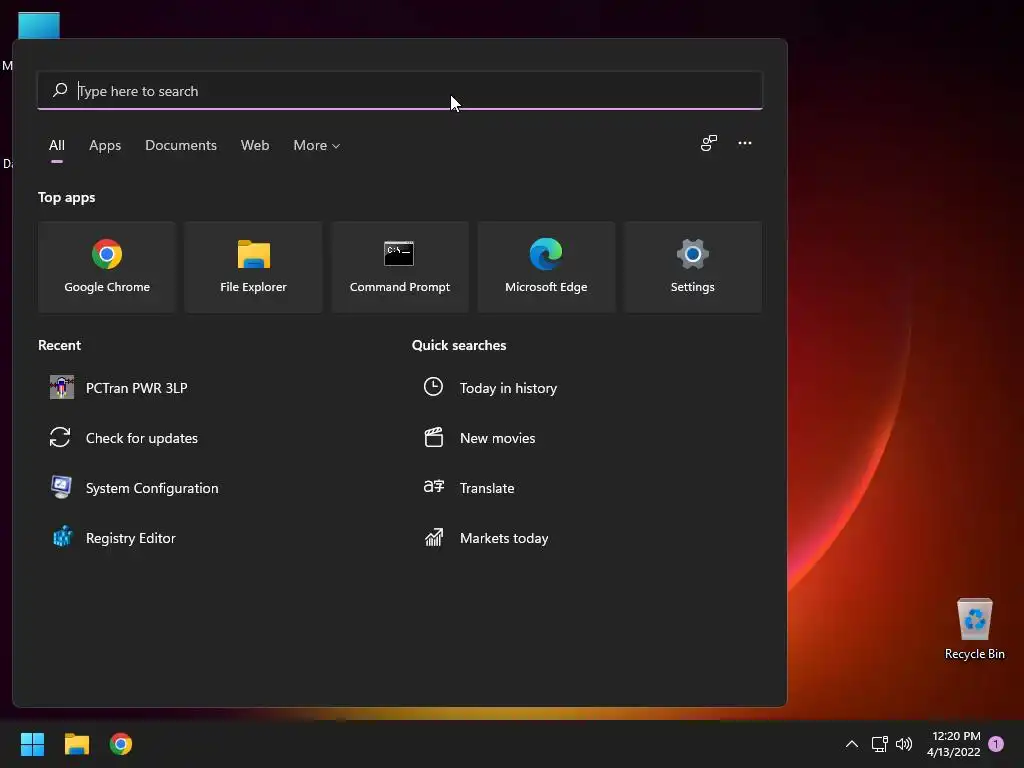The width and height of the screenshot is (1024, 768).
Task: Switch to the Documents tab
Action: pos(181,145)
